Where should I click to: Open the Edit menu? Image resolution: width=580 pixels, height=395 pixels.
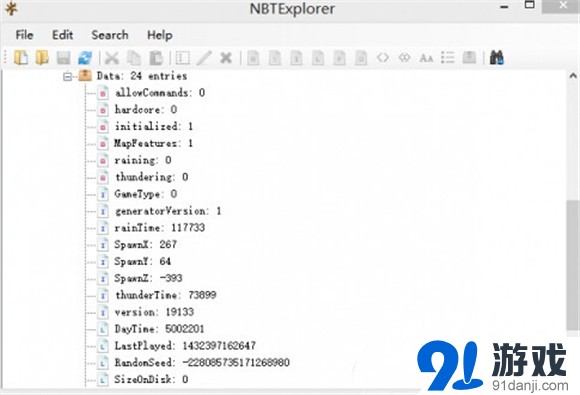click(62, 35)
